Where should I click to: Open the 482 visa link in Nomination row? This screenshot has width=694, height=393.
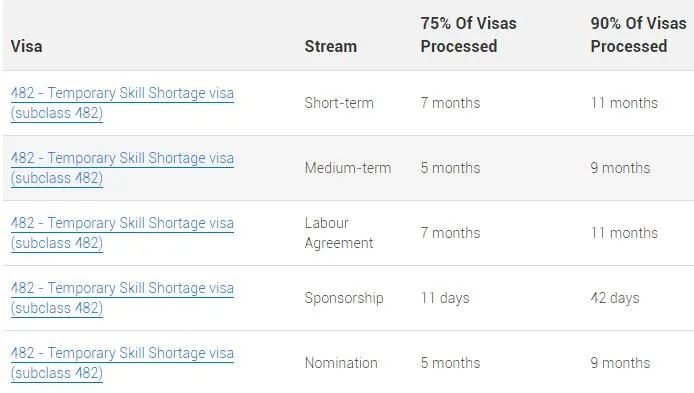[x=122, y=363]
